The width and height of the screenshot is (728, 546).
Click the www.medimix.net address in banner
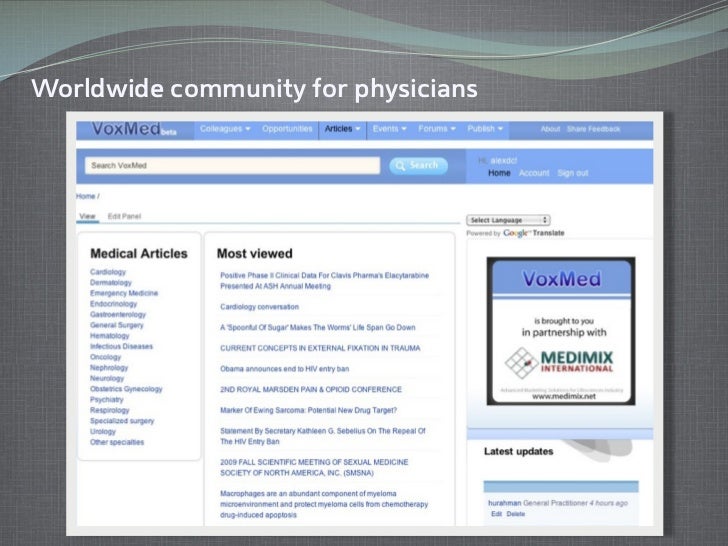[x=564, y=396]
